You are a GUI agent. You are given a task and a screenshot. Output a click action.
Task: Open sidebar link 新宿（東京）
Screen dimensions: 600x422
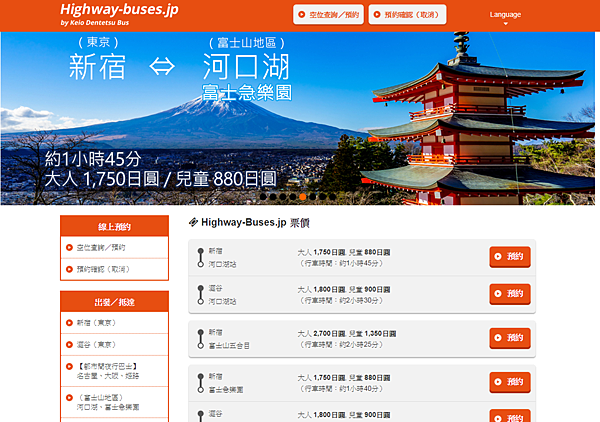114,323
